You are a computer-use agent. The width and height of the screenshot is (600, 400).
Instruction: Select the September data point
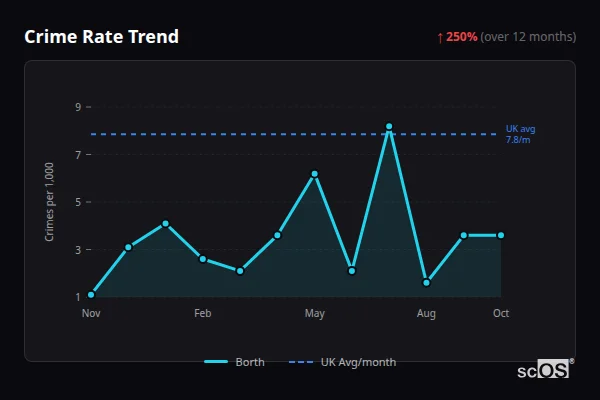[464, 235]
